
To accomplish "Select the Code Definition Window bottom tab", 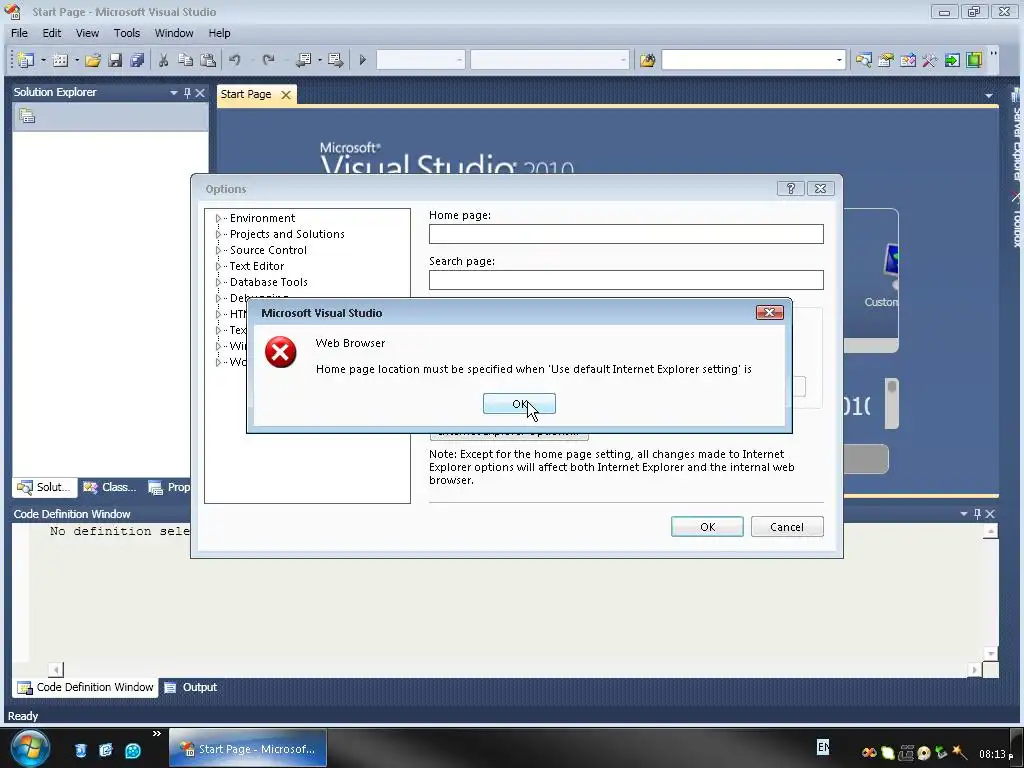I will pyautogui.click(x=86, y=687).
